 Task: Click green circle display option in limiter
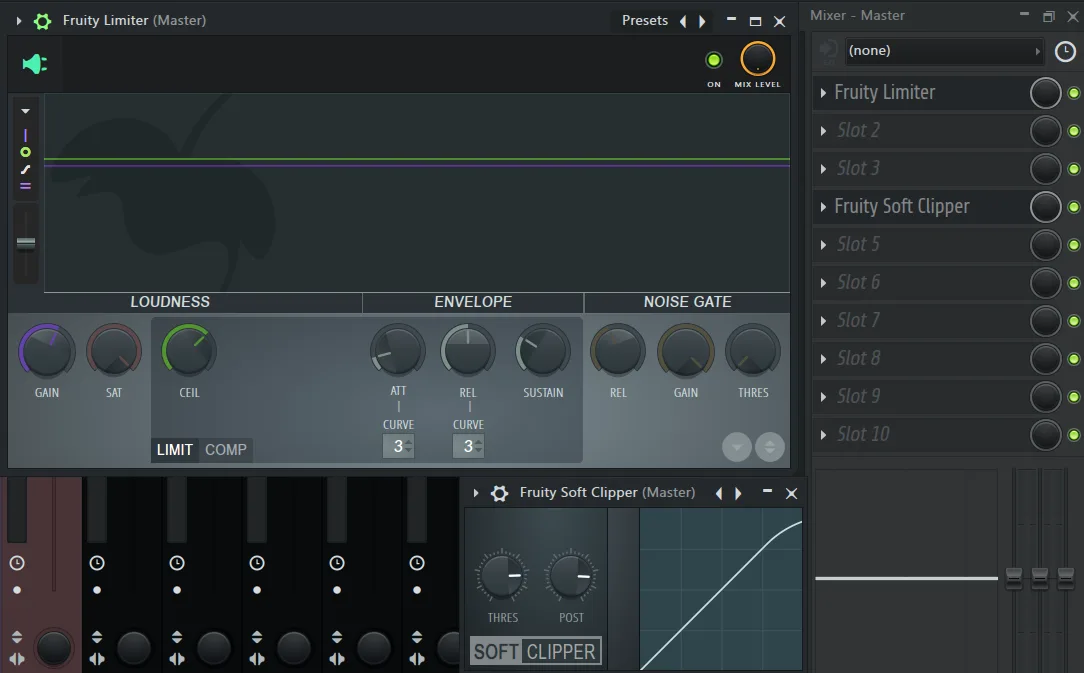point(26,152)
